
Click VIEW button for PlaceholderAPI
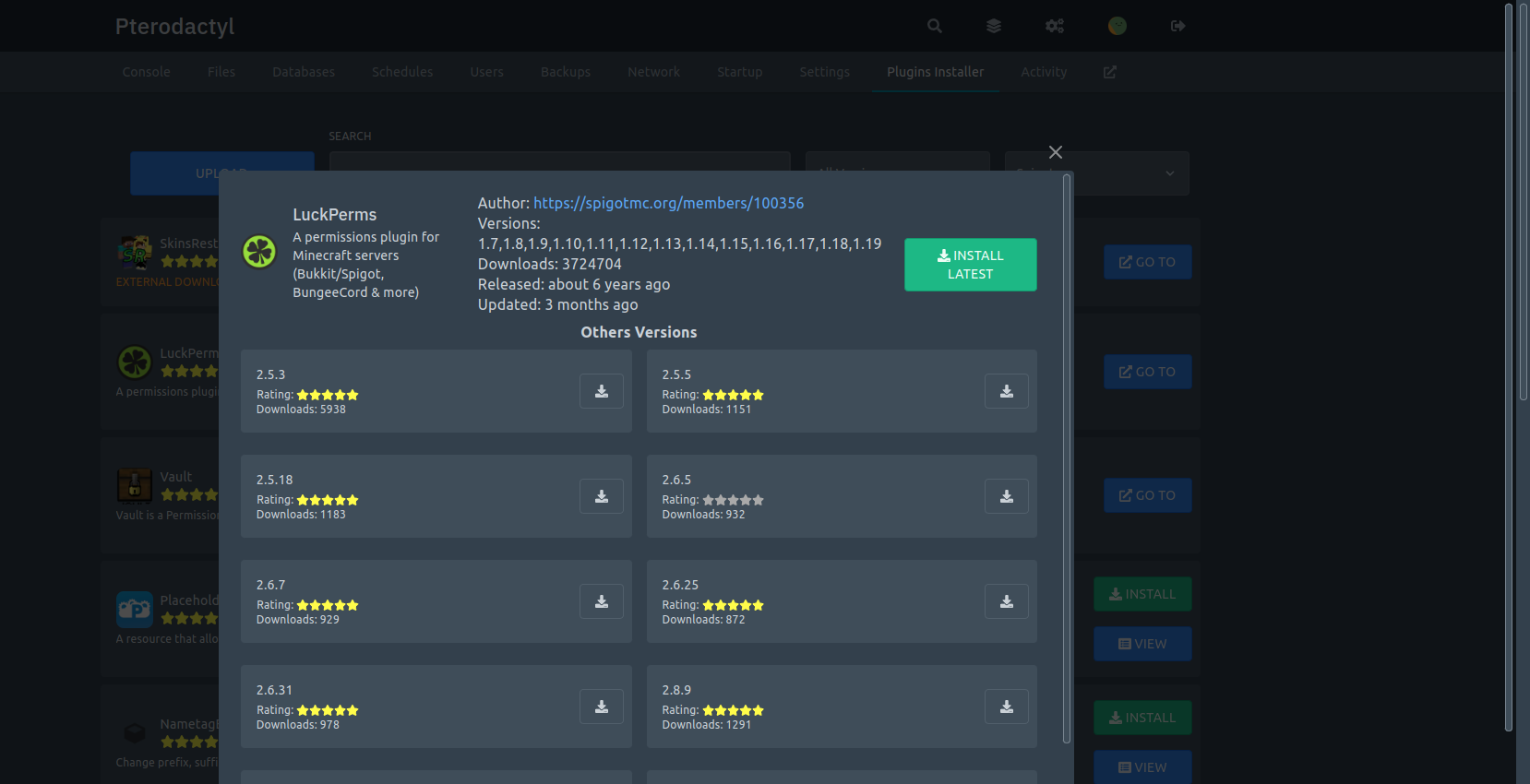[1142, 644]
